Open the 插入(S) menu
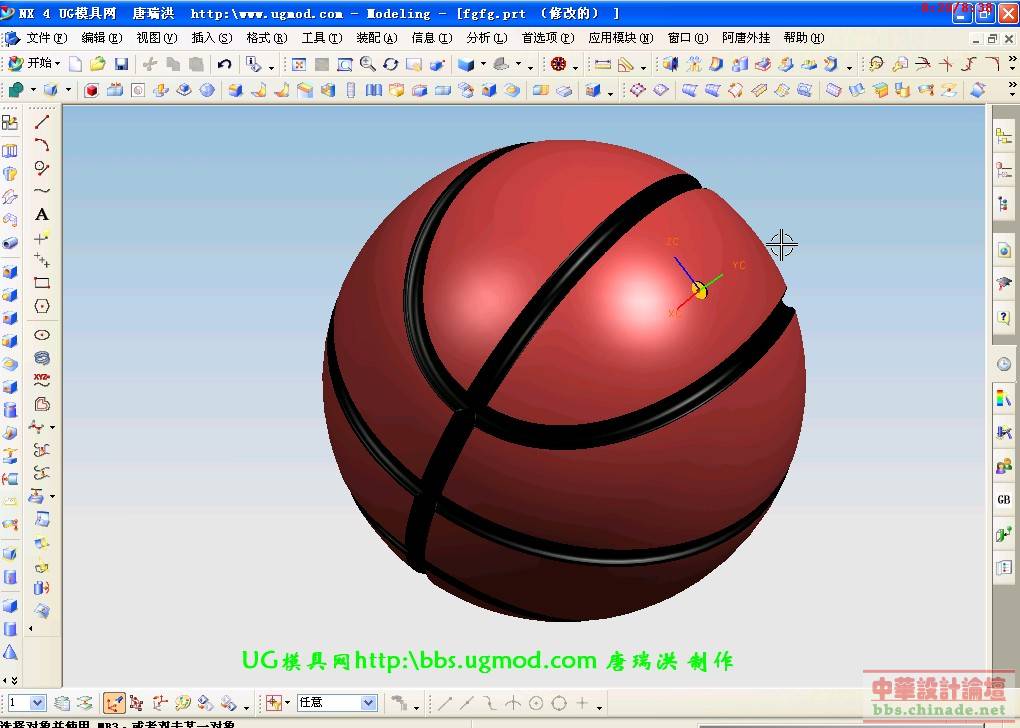1020x728 pixels. [211, 38]
